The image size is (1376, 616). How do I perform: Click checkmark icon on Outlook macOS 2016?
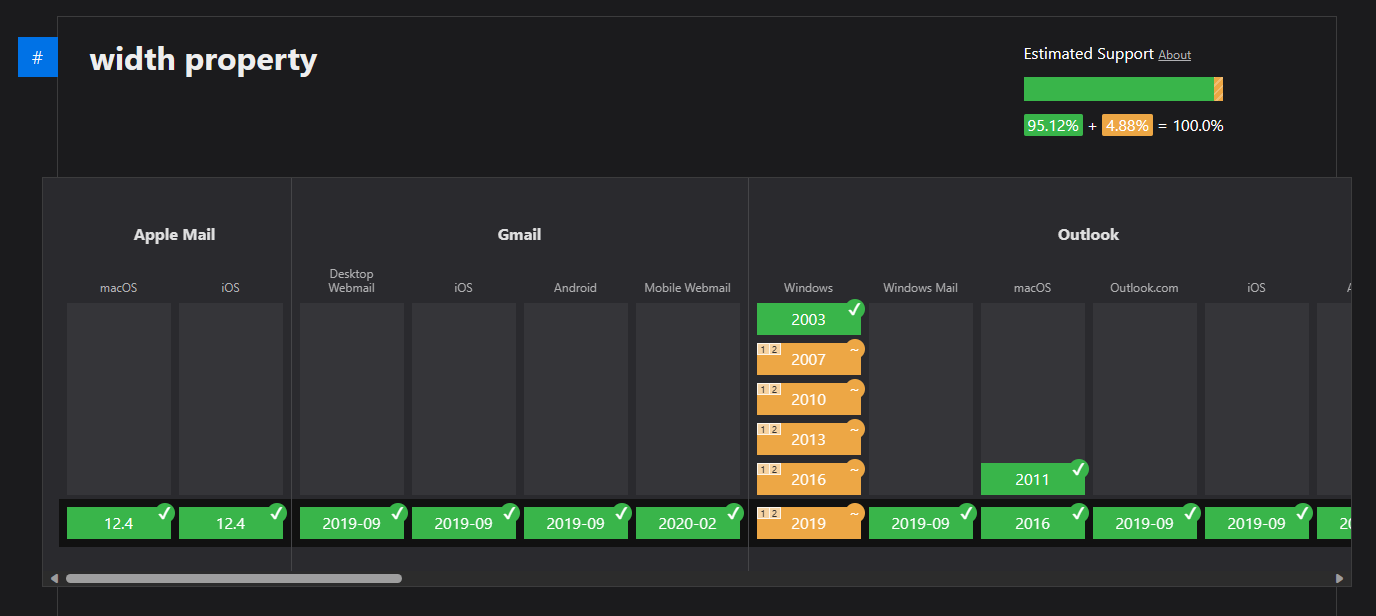(1079, 513)
